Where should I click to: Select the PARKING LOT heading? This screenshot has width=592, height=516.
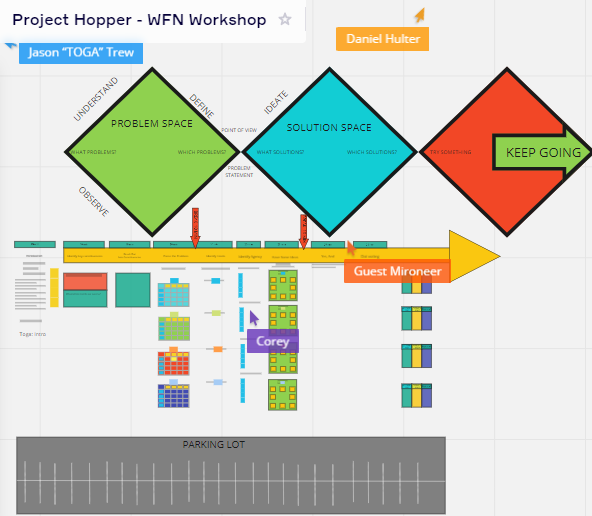coord(214,445)
